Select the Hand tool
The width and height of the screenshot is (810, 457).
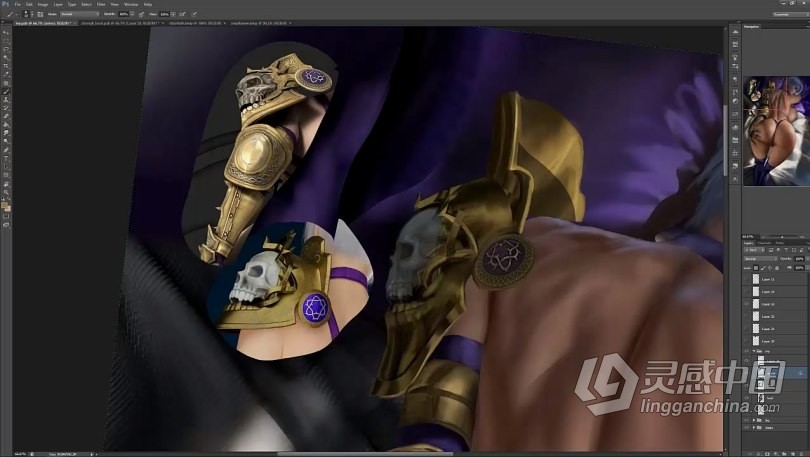(6, 184)
